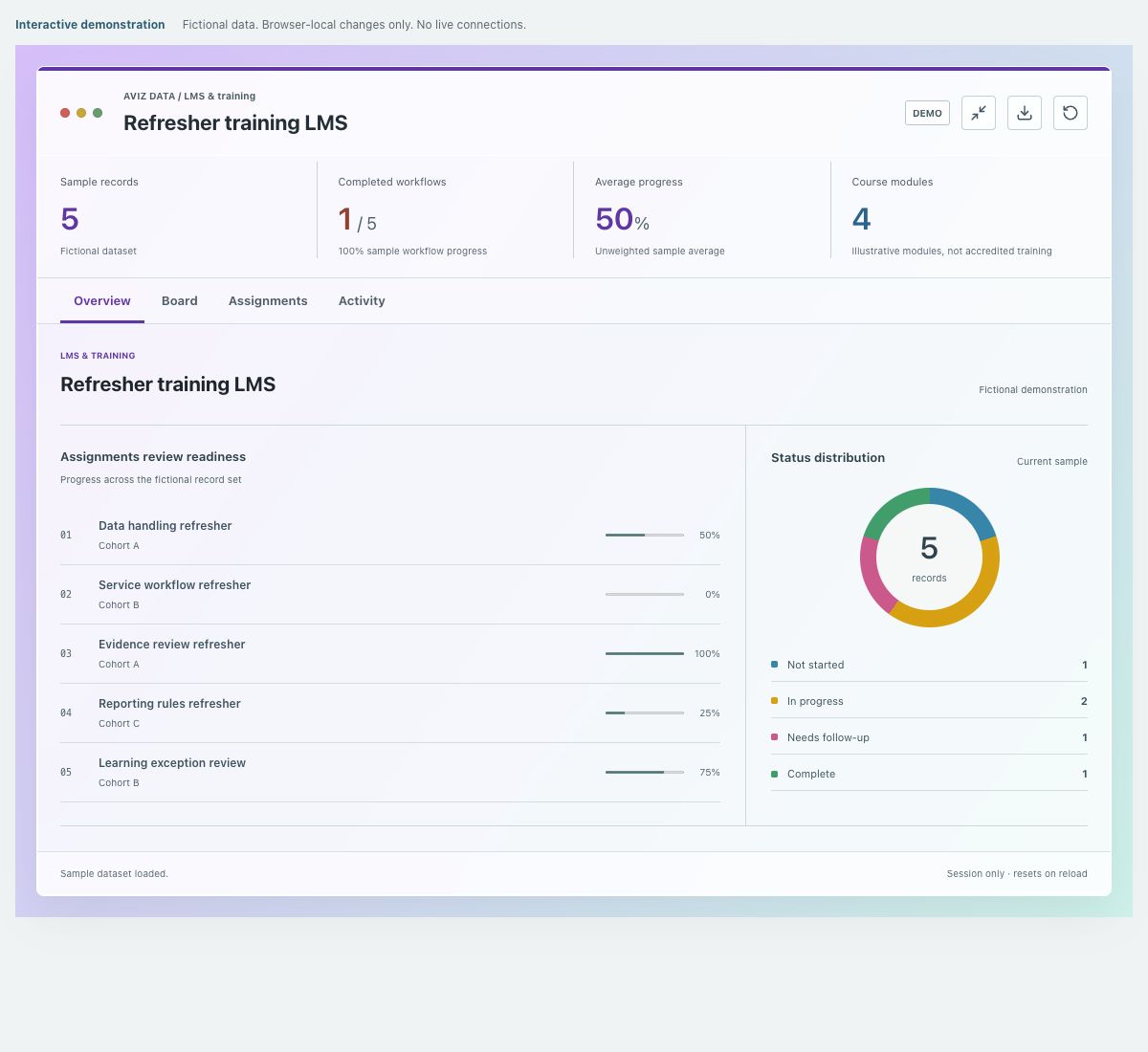Click the Average progress 50% value
The height and width of the screenshot is (1052, 1148).
[x=622, y=220]
